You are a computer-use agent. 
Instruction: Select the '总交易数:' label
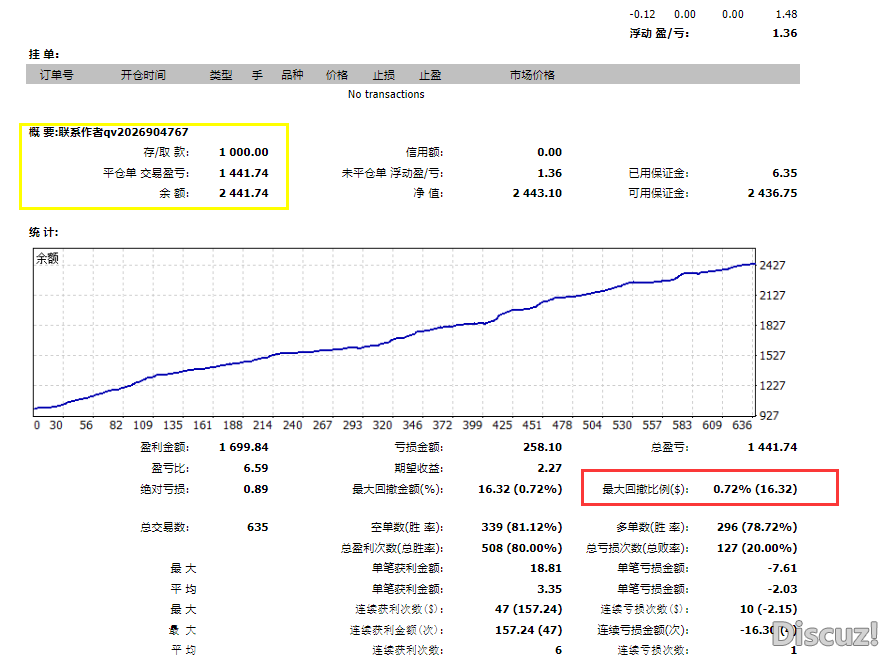pyautogui.click(x=165, y=527)
